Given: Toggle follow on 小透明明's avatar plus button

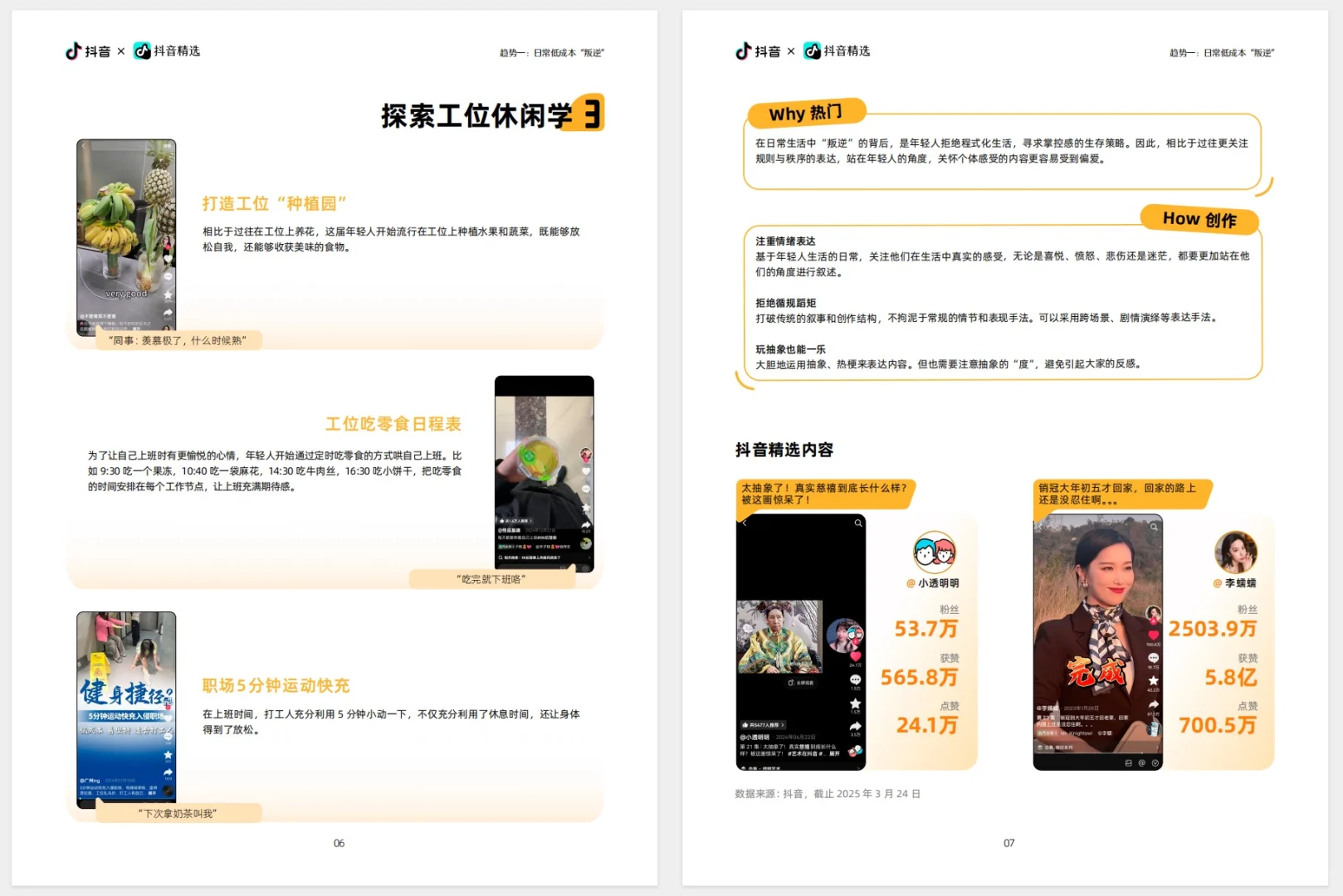Looking at the screenshot, I should coord(855,643).
